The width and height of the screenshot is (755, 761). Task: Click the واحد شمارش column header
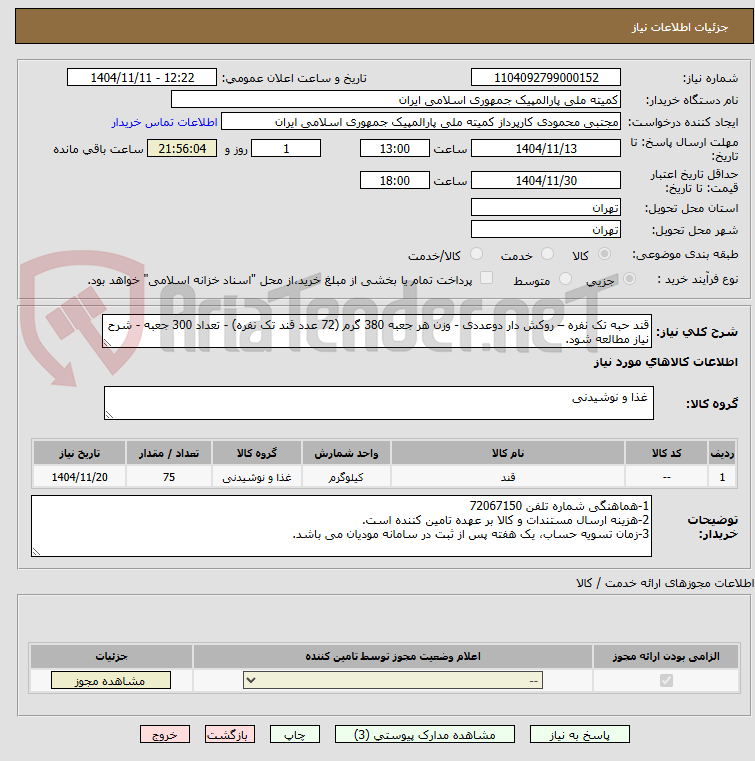click(x=346, y=453)
